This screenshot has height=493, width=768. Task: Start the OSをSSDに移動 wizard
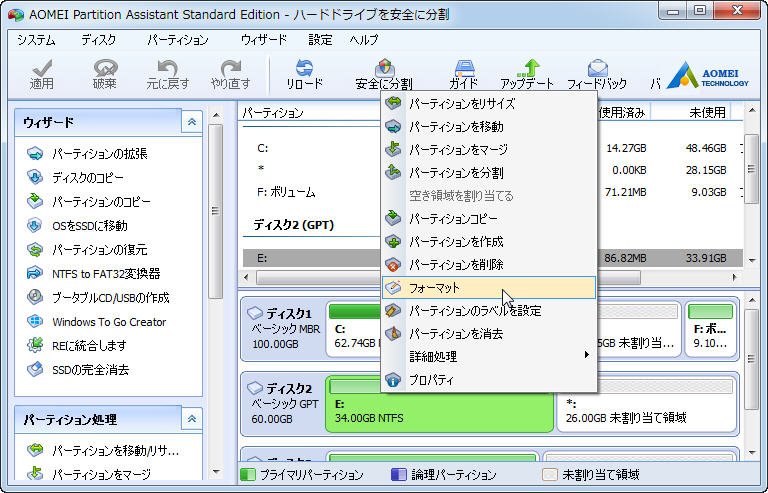[78, 226]
